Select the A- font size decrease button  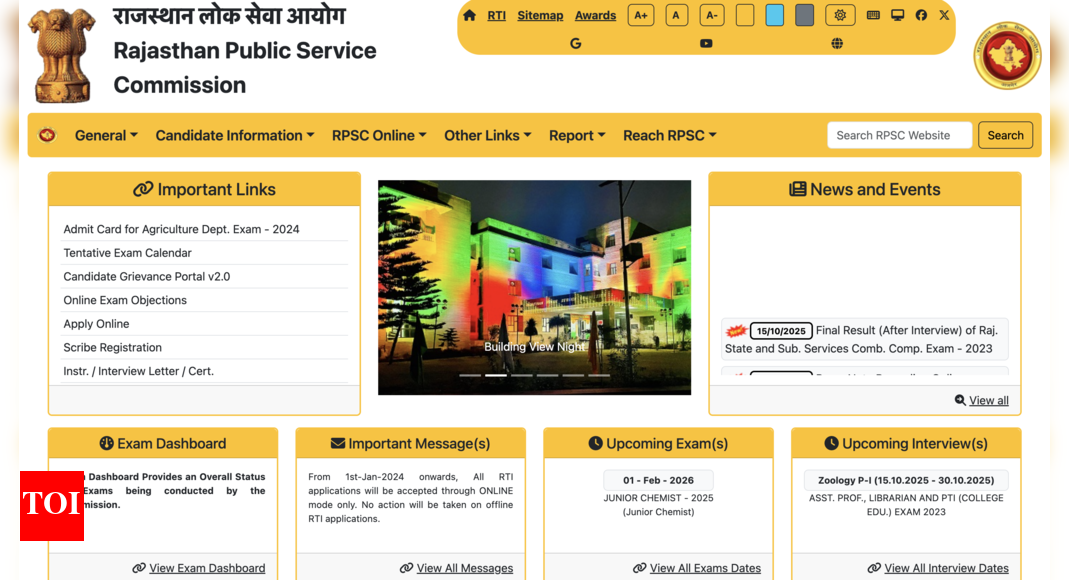coord(711,15)
